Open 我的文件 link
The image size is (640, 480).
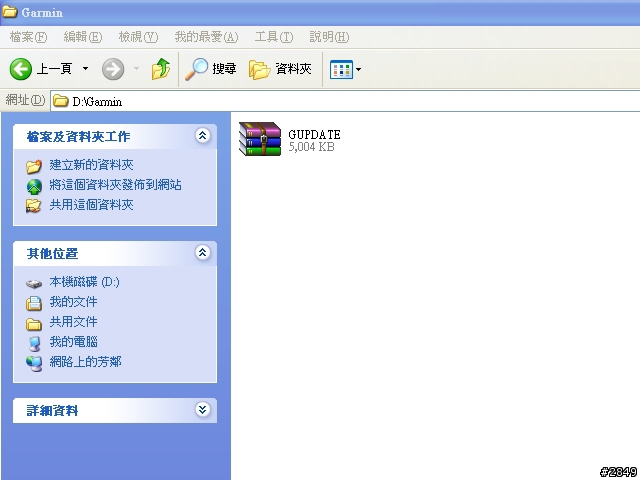tap(73, 302)
